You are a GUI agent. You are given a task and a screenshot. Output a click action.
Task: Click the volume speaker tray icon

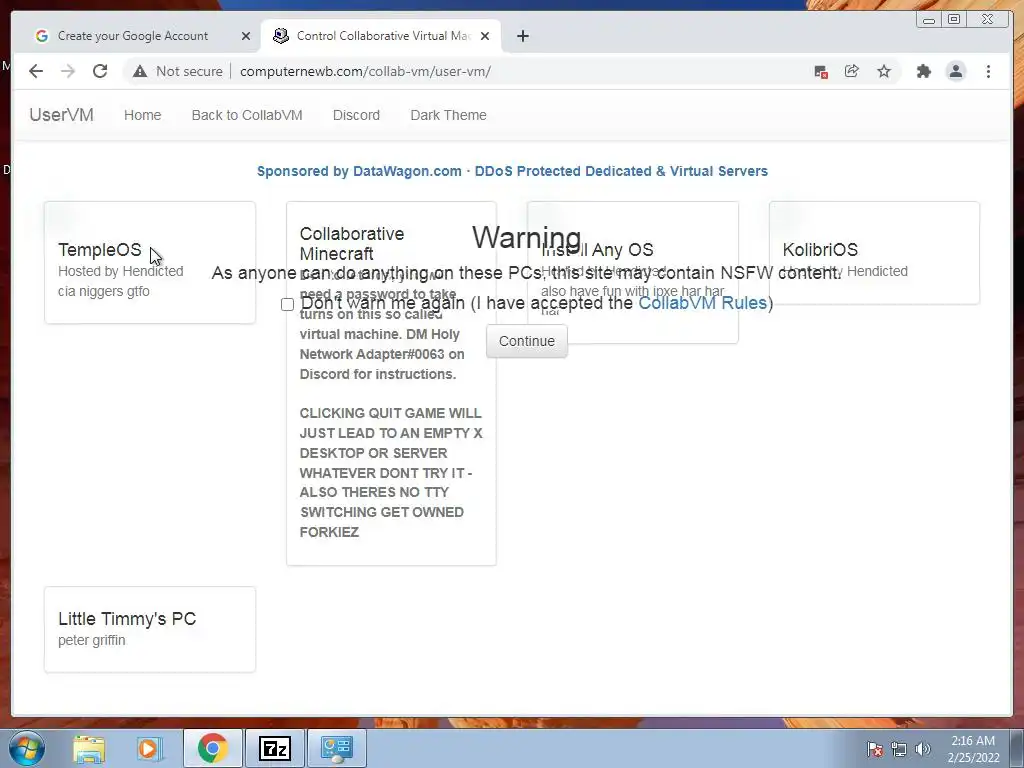click(x=923, y=749)
